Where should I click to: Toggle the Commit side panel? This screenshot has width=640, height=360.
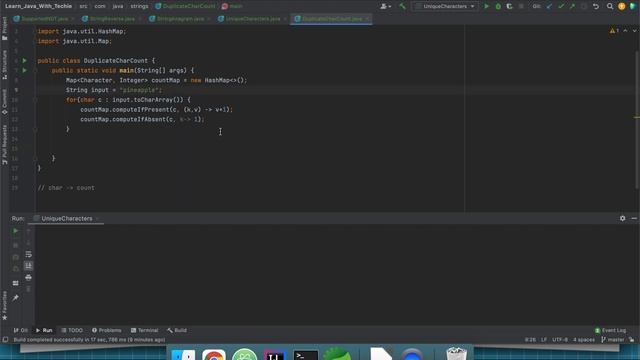click(x=4, y=102)
